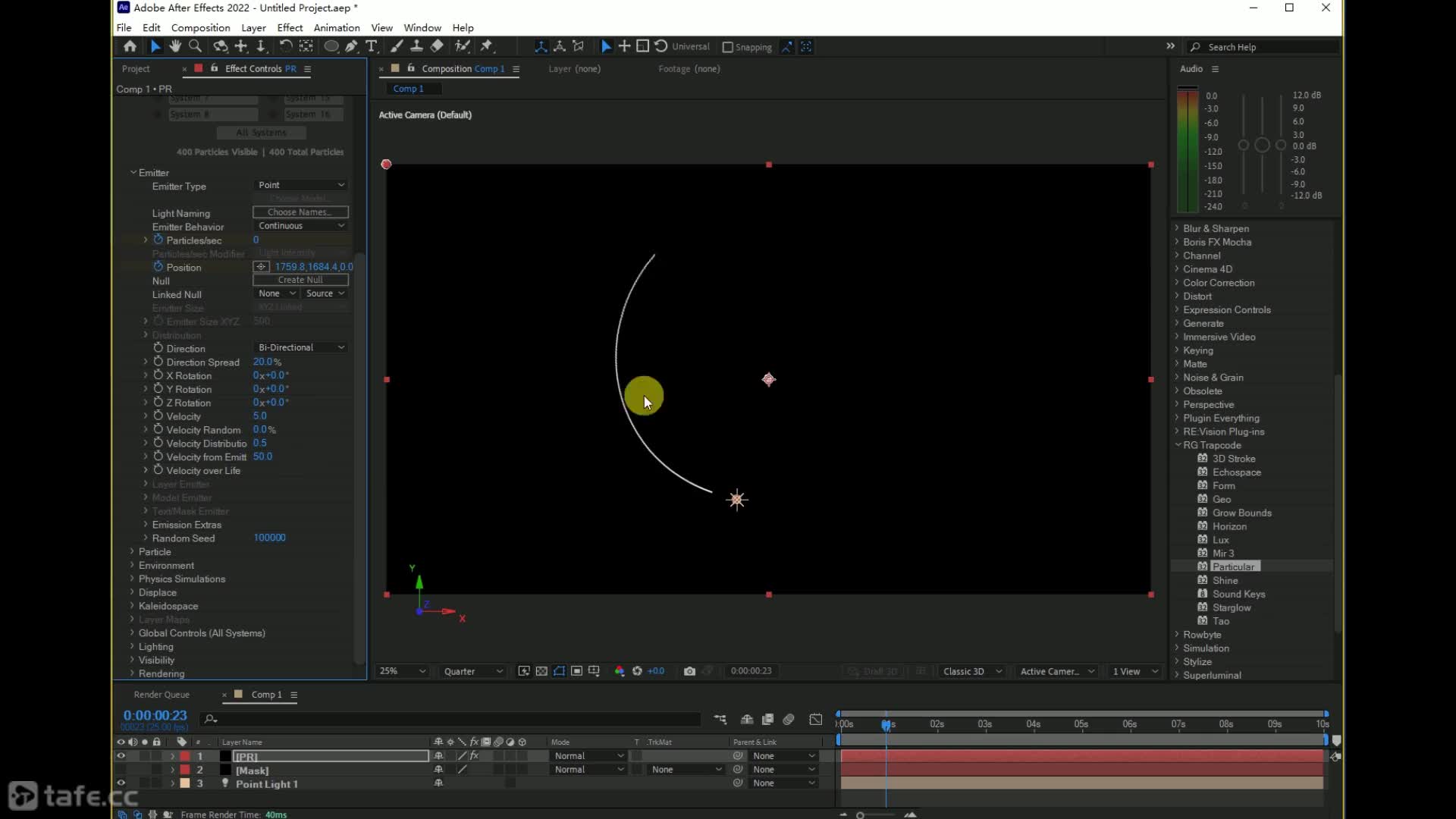1456x819 pixels.
Task: Select the Starglow effect in list
Action: [1232, 607]
